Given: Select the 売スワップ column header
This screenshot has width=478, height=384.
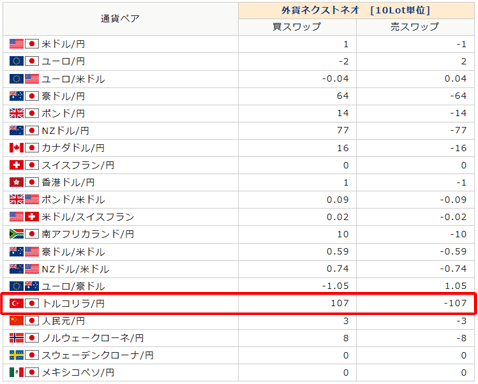Looking at the screenshot, I should click(x=415, y=27).
